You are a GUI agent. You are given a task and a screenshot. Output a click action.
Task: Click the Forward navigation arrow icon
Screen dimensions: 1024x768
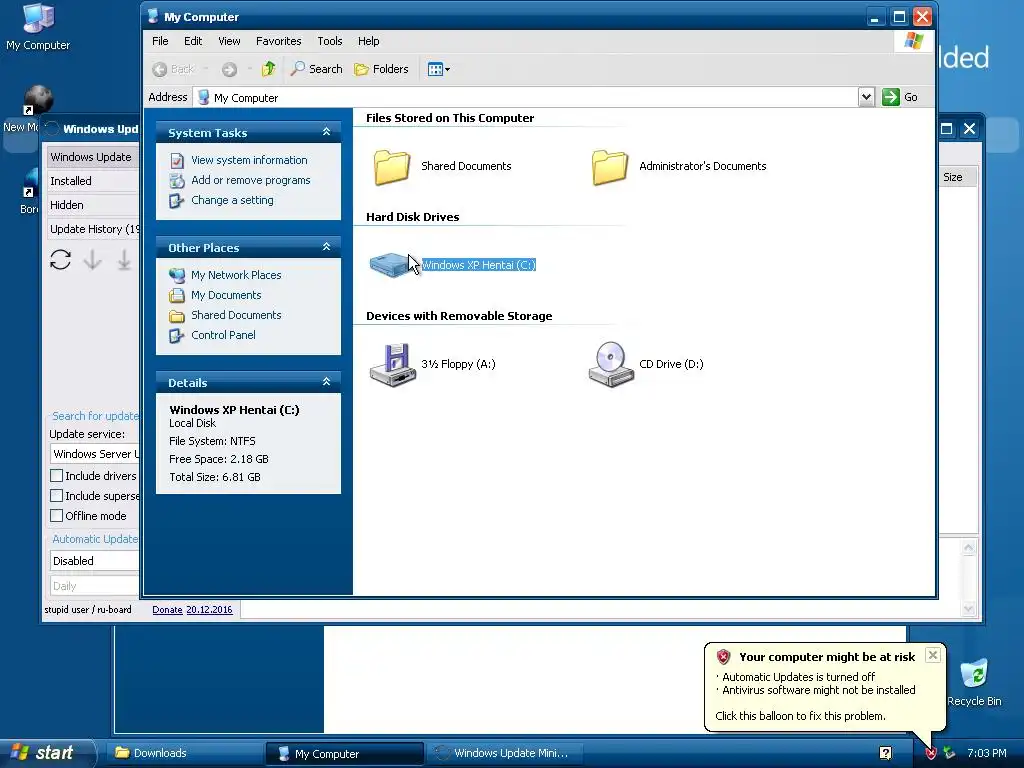(229, 69)
